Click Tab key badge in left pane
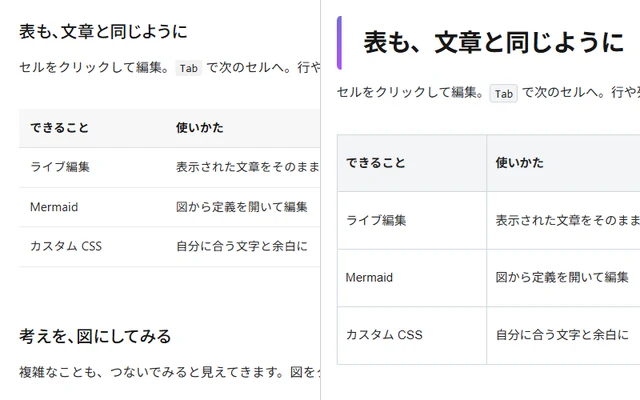This screenshot has height=400, width=640. tap(189, 68)
